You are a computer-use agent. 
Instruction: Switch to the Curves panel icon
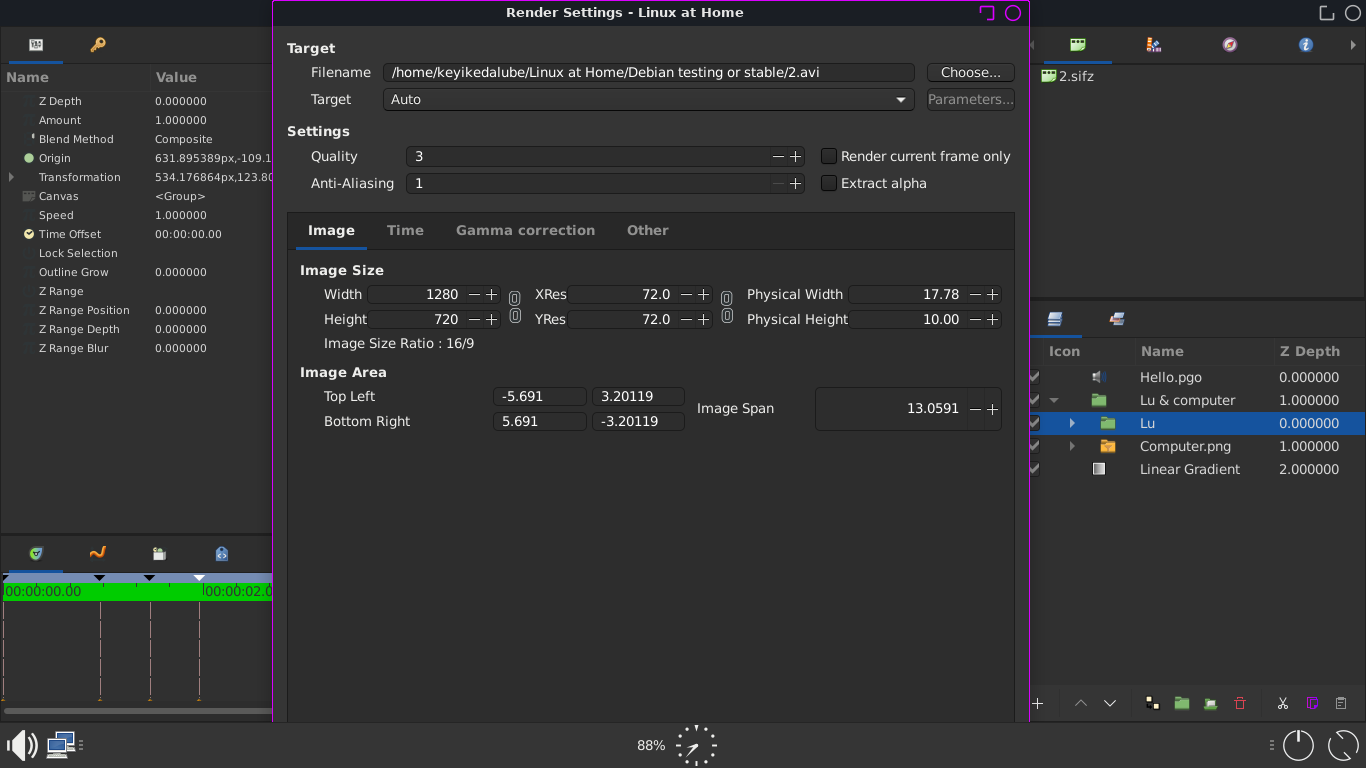[x=98, y=553]
